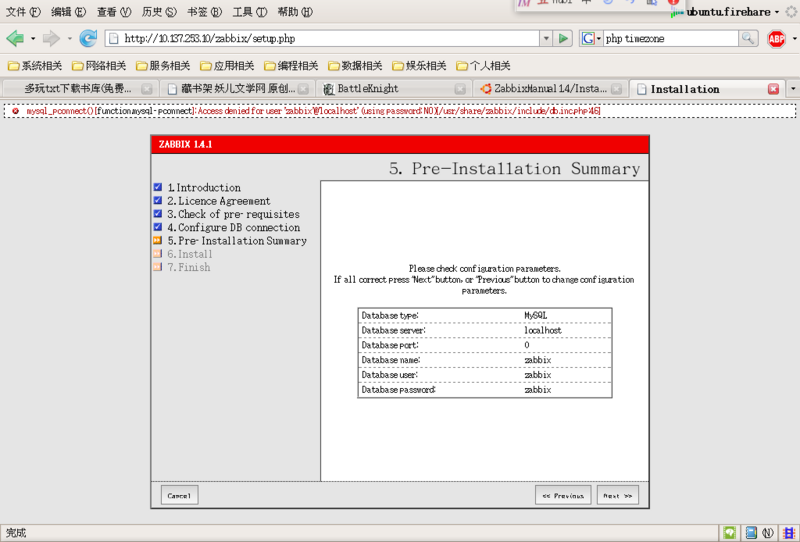Open the 工具(T) menu
Image resolution: width=800 pixels, height=542 pixels.
[x=249, y=12]
